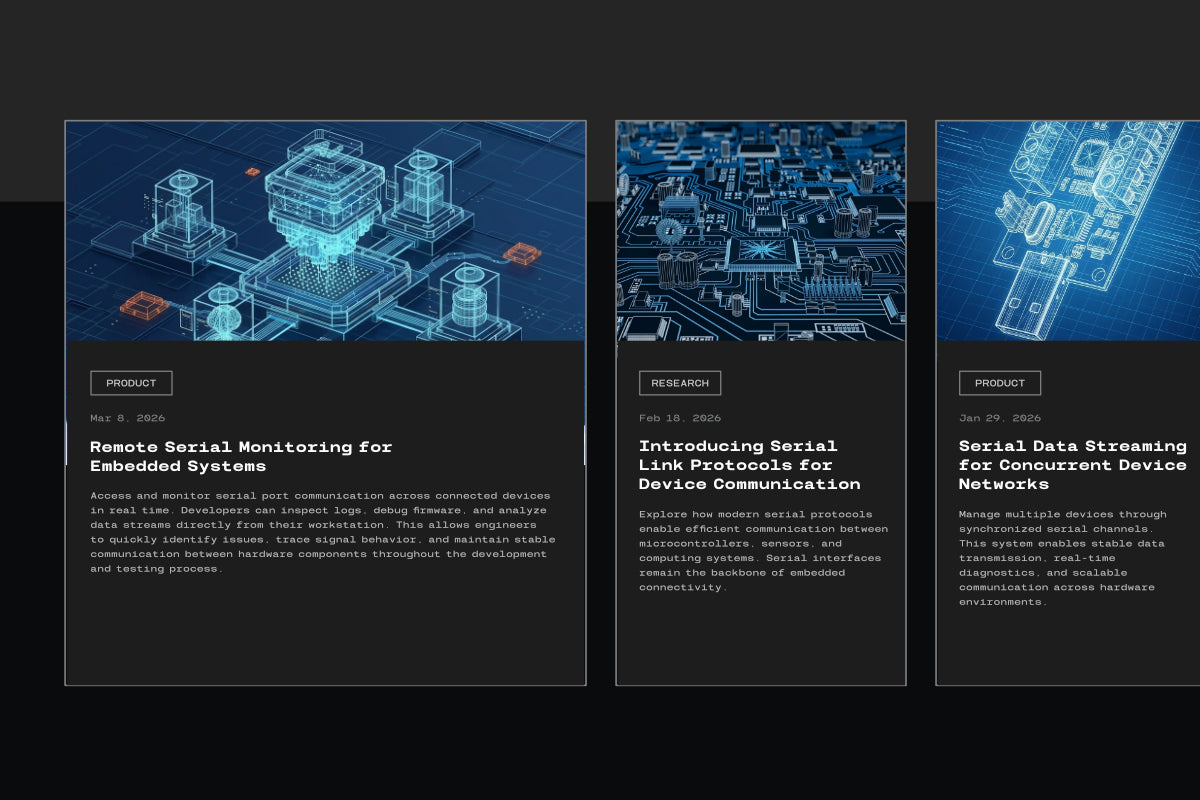1200x800 pixels.
Task: Open 'Remote Serial Monitoring for Embedded Systems' article
Action: click(241, 456)
